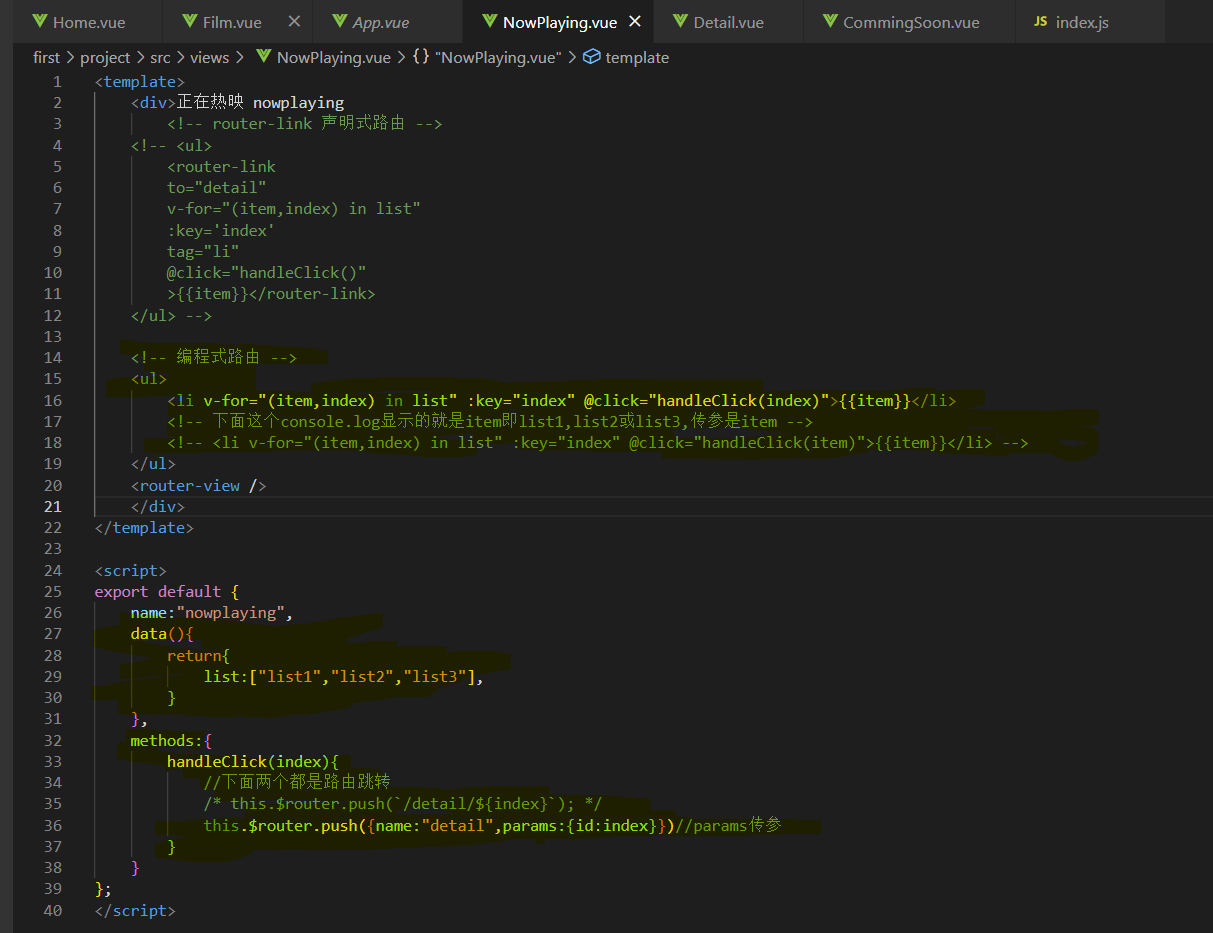Click the commented $router.push template string line
Image resolution: width=1213 pixels, height=933 pixels.
click(403, 804)
